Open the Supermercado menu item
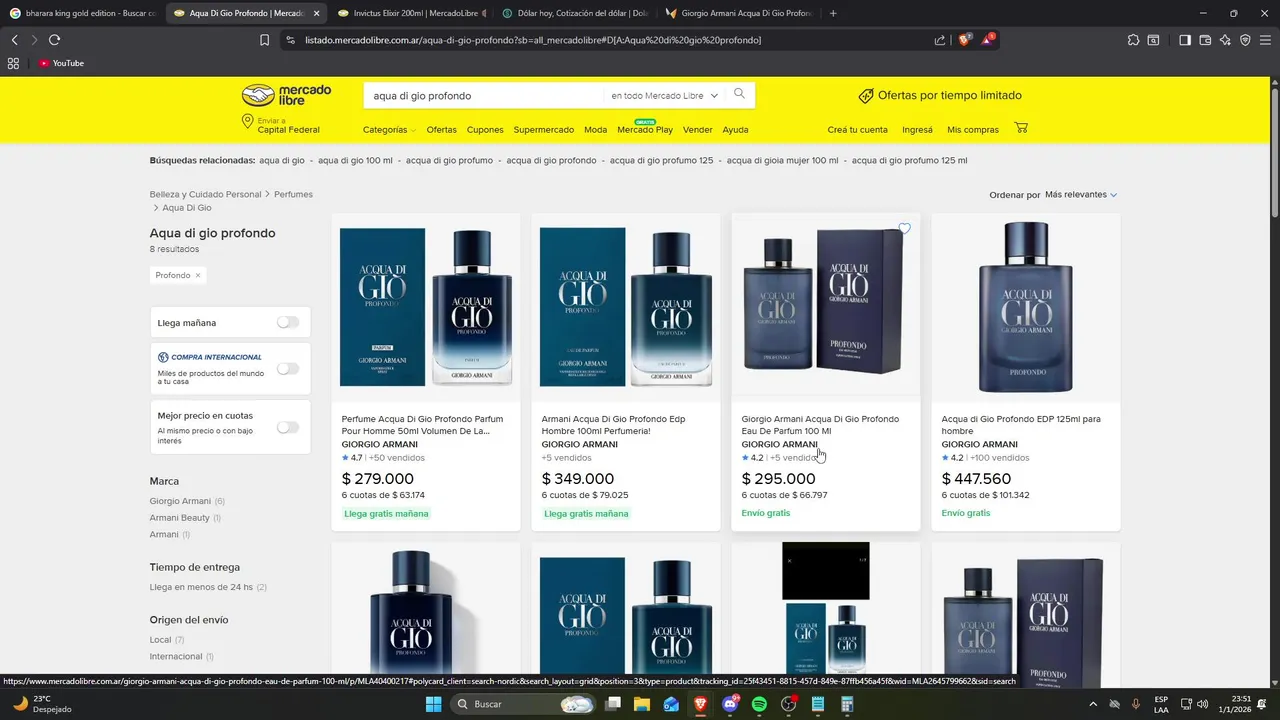 tap(544, 130)
